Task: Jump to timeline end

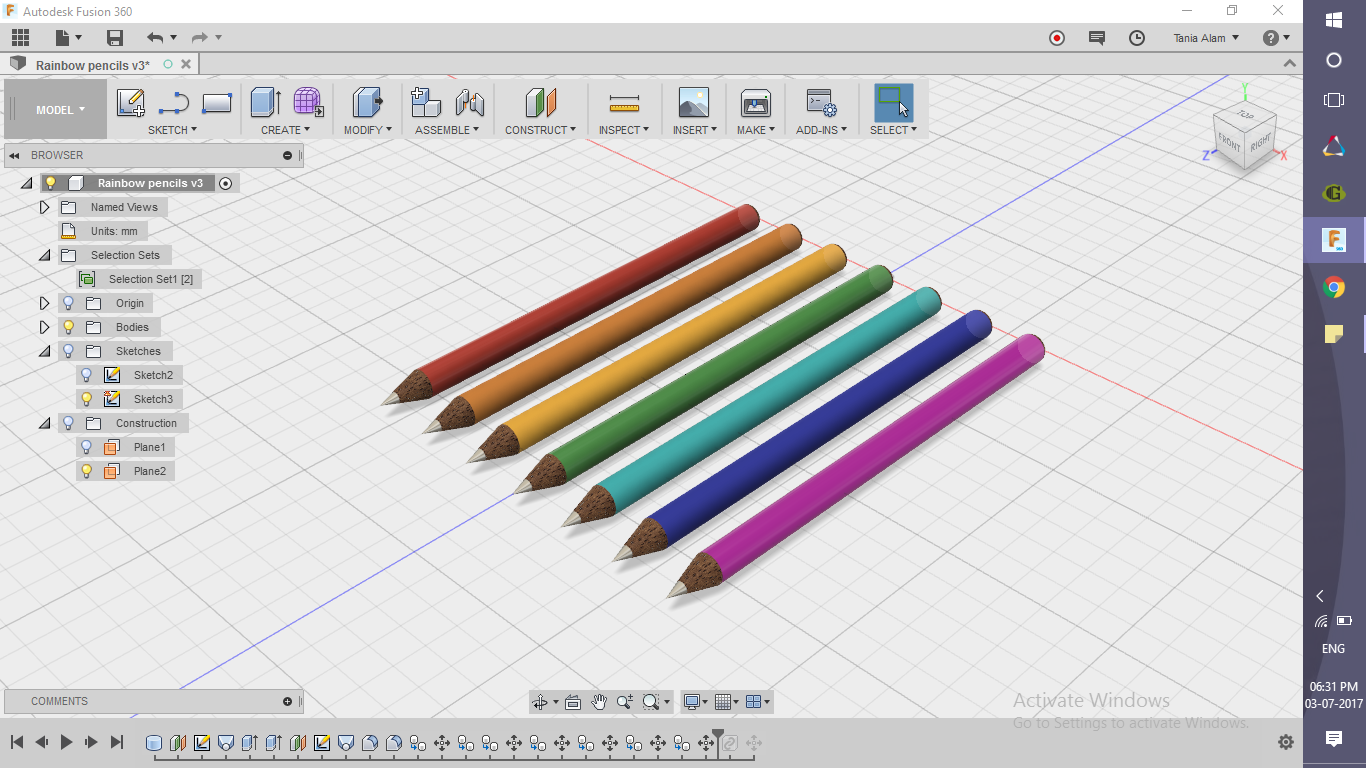Action: click(117, 742)
